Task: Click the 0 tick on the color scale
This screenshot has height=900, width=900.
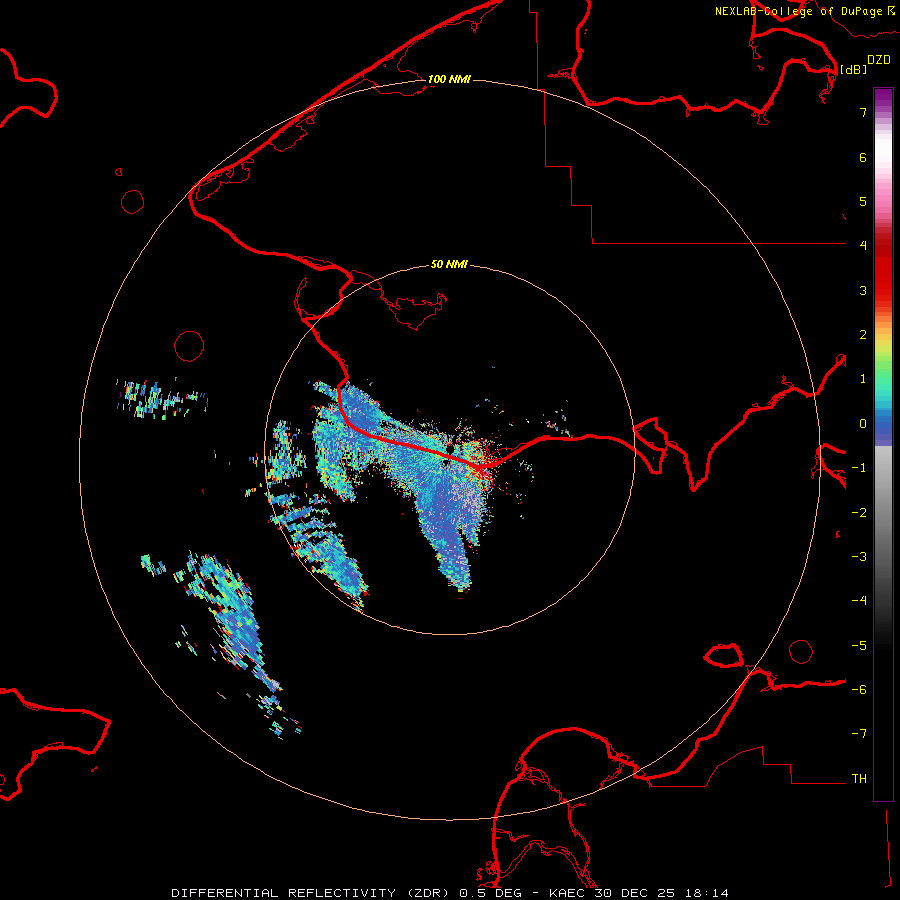Action: [863, 424]
